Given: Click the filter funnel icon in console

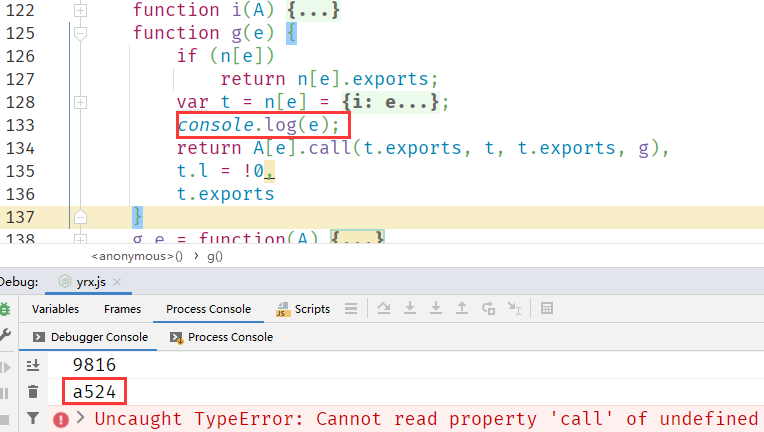Looking at the screenshot, I should pos(33,418).
